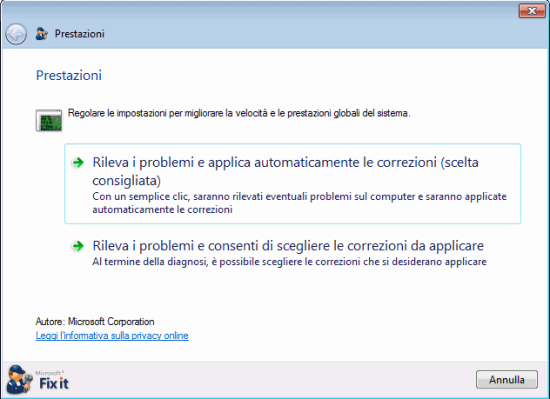Screen dimensions: 550x399
Task: Click the Prestazioni troubleshooter title icon
Action: click(x=42, y=34)
